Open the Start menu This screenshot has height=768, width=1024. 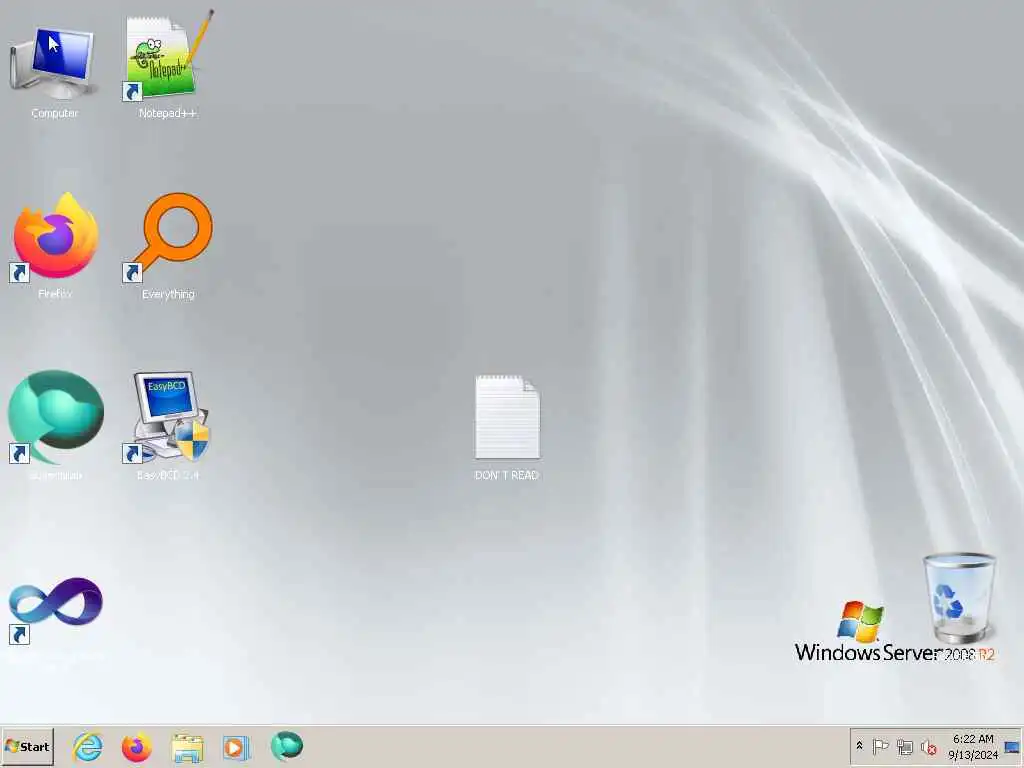(x=27, y=746)
